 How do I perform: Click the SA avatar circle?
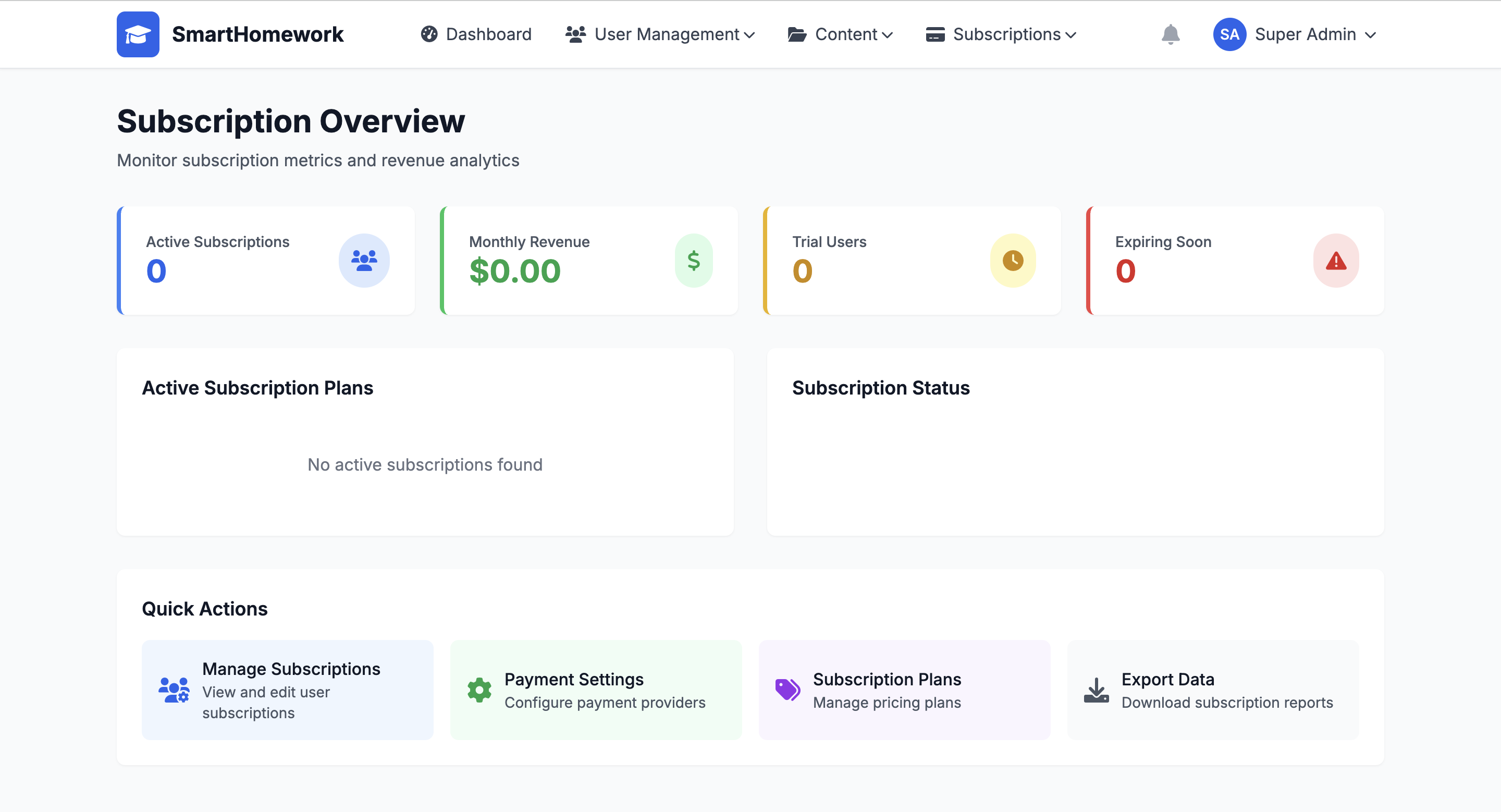1229,34
